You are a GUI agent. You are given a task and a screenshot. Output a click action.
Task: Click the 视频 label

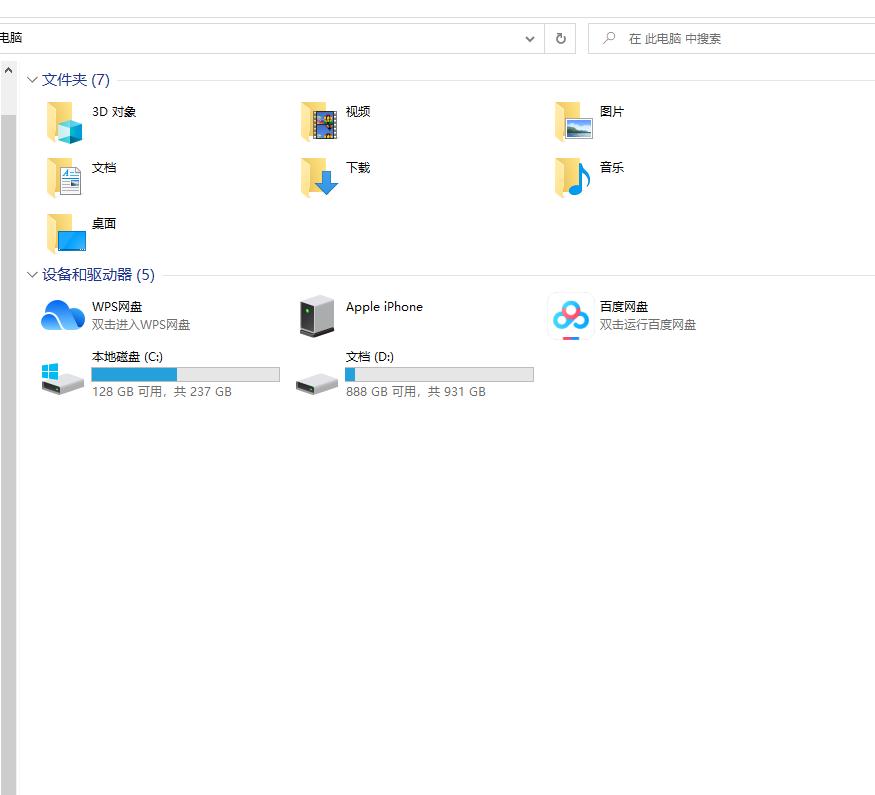click(358, 112)
